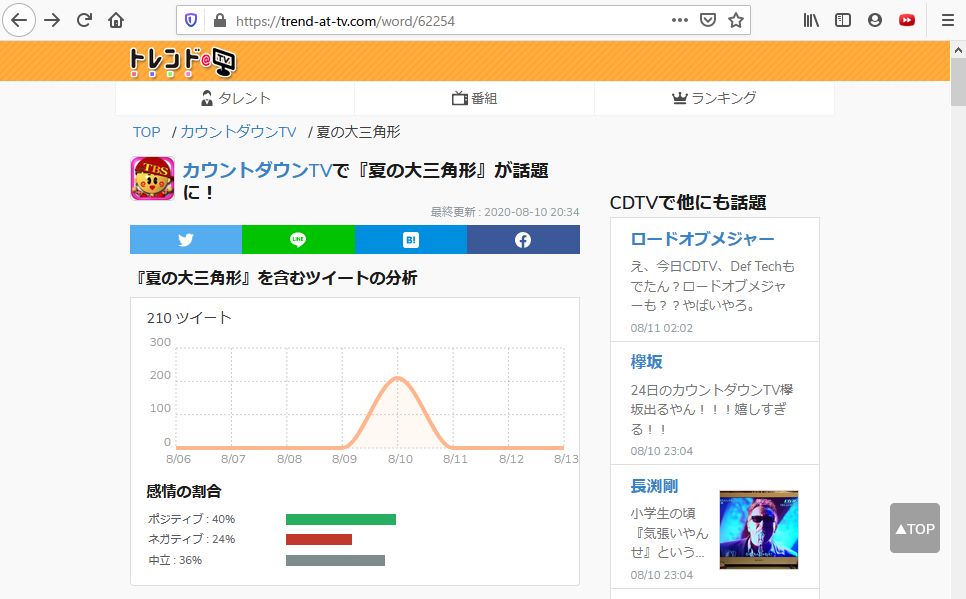Go back with the browser back arrow

pos(19,20)
